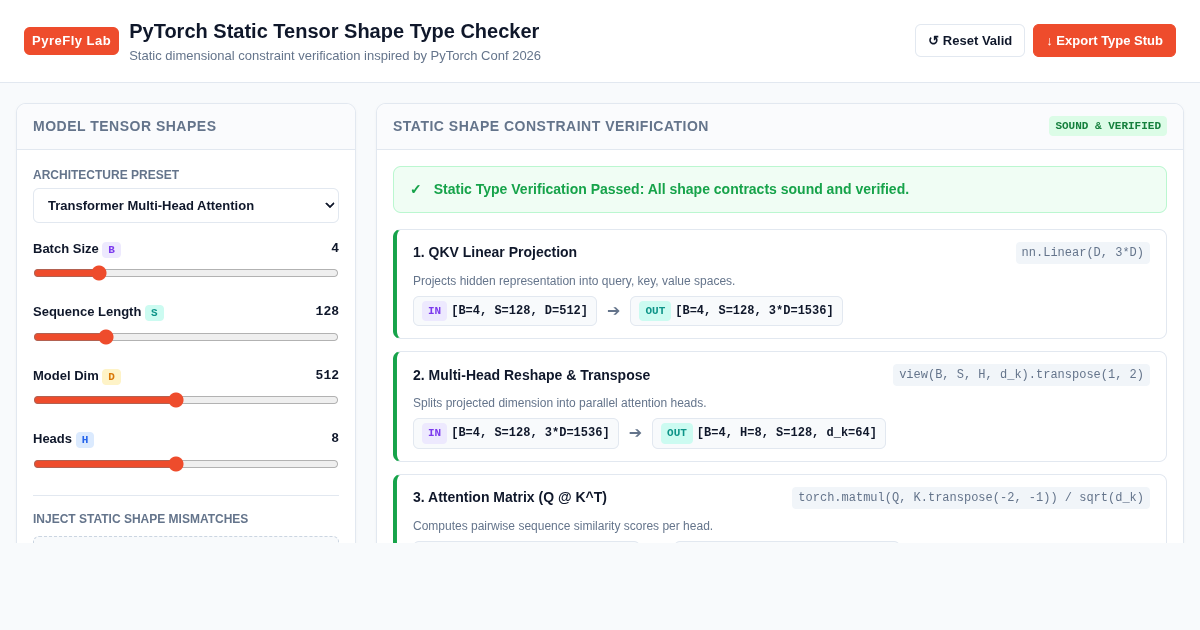This screenshot has width=1200, height=630.
Task: Click the 'Model Tensor Shapes' panel header
Action: coord(125,126)
